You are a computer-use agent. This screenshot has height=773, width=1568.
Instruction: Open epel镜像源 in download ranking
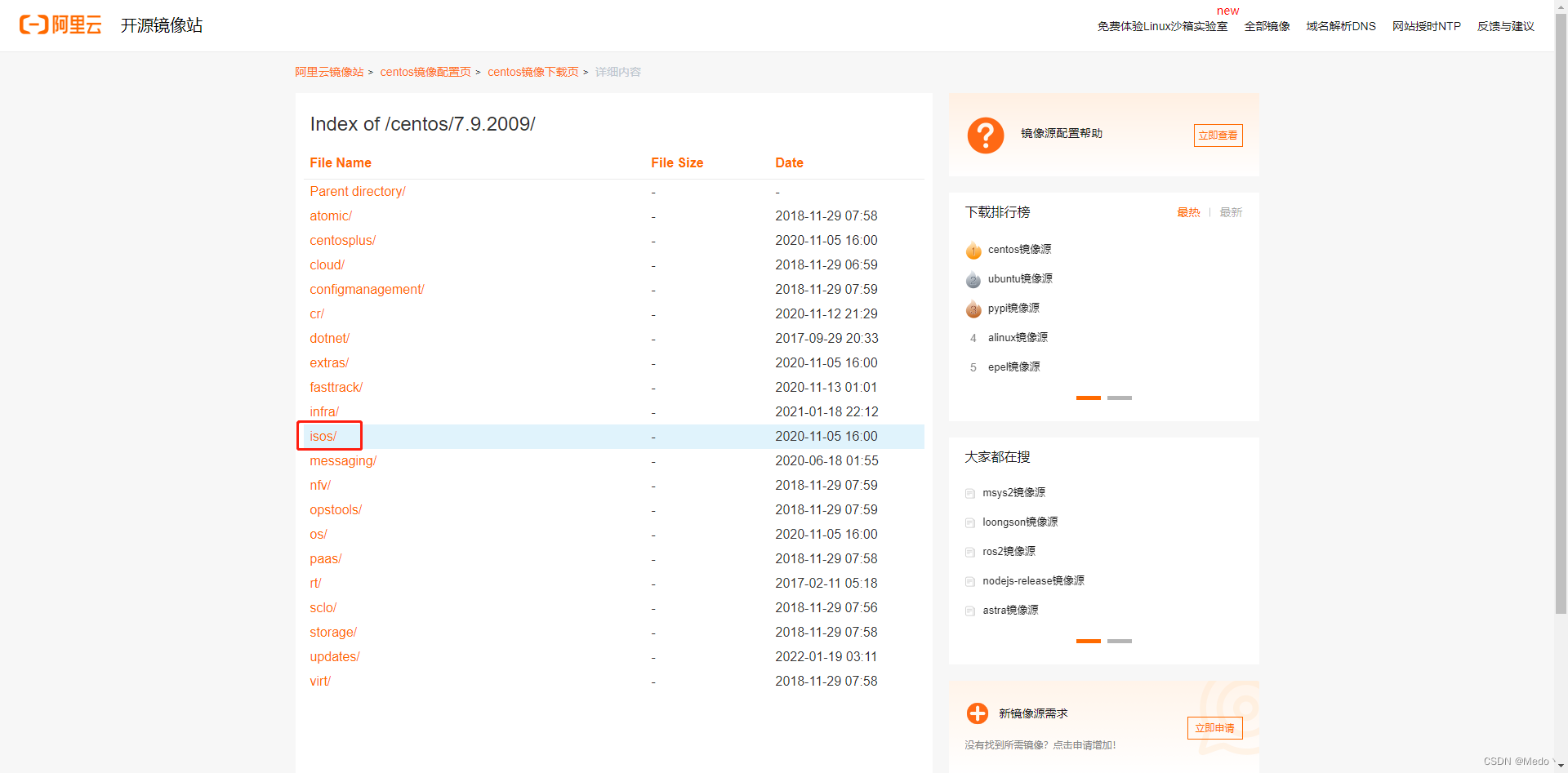click(1013, 367)
